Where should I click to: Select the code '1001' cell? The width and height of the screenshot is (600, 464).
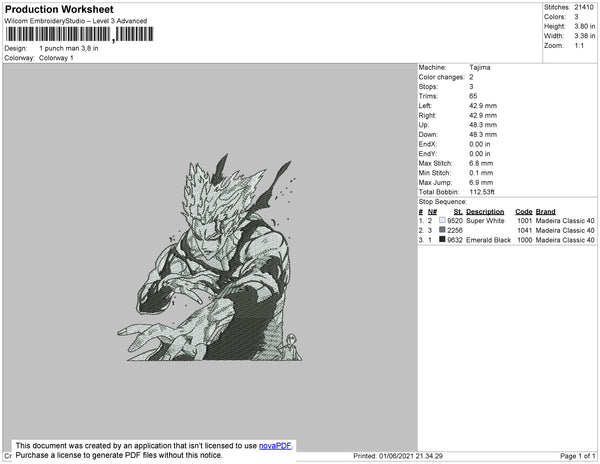[x=524, y=221]
